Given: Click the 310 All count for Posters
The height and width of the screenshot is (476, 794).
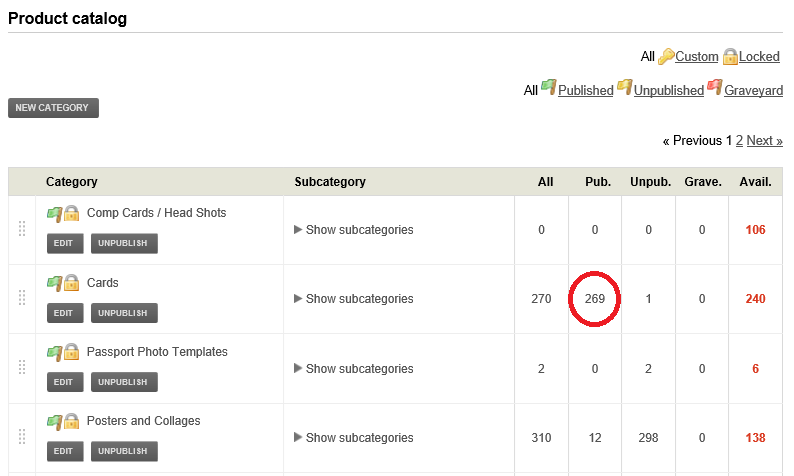Looking at the screenshot, I should click(541, 438).
